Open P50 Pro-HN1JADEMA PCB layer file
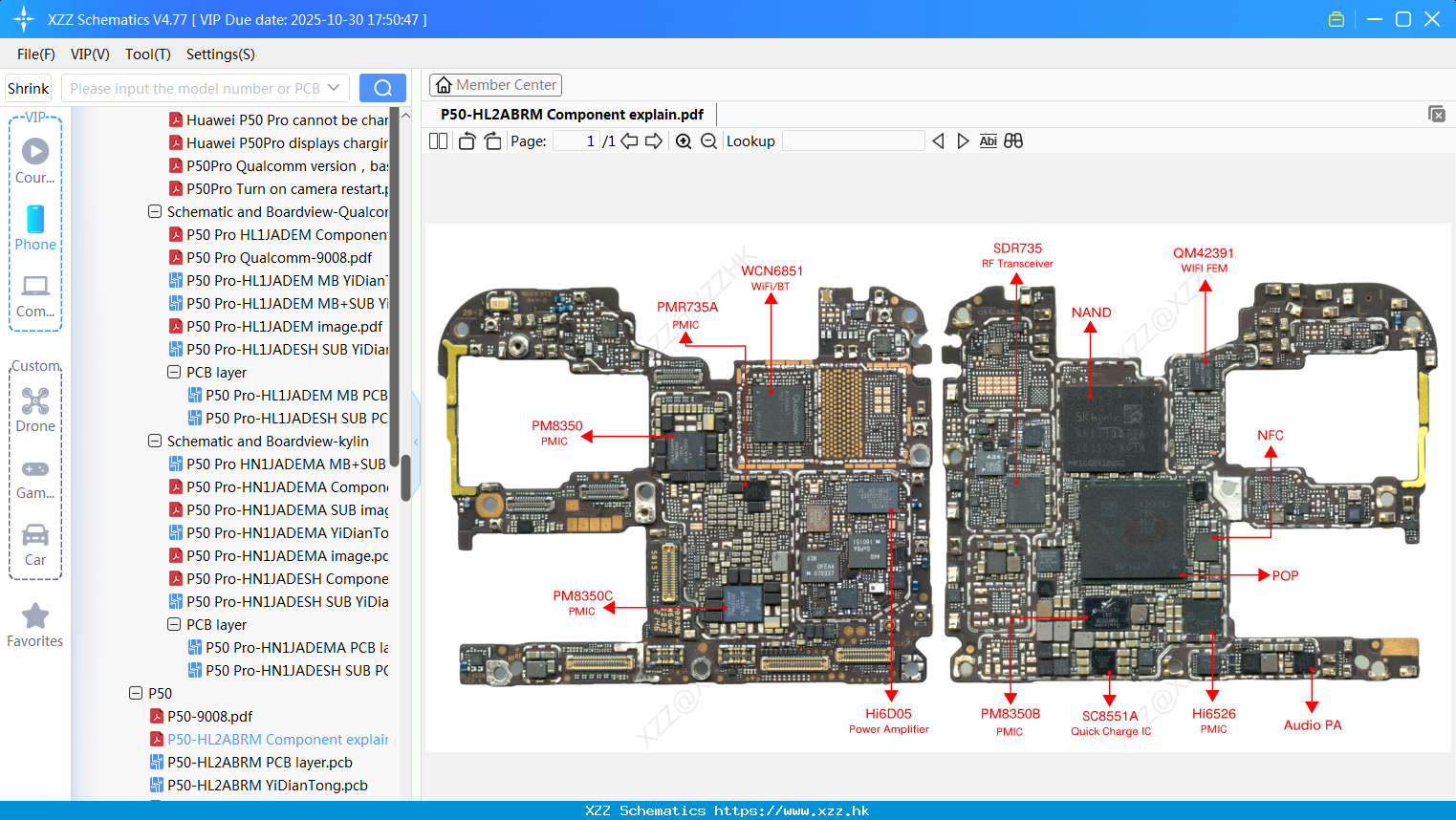 click(288, 648)
